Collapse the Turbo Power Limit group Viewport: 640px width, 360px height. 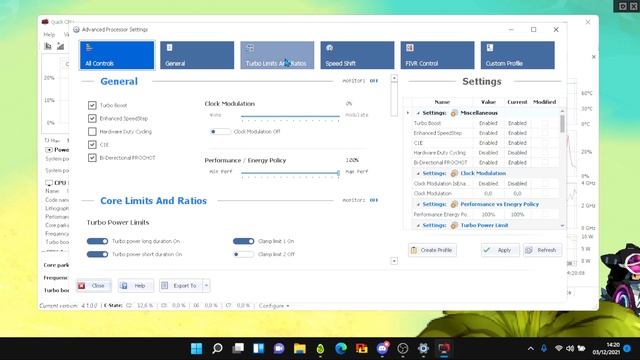418,225
